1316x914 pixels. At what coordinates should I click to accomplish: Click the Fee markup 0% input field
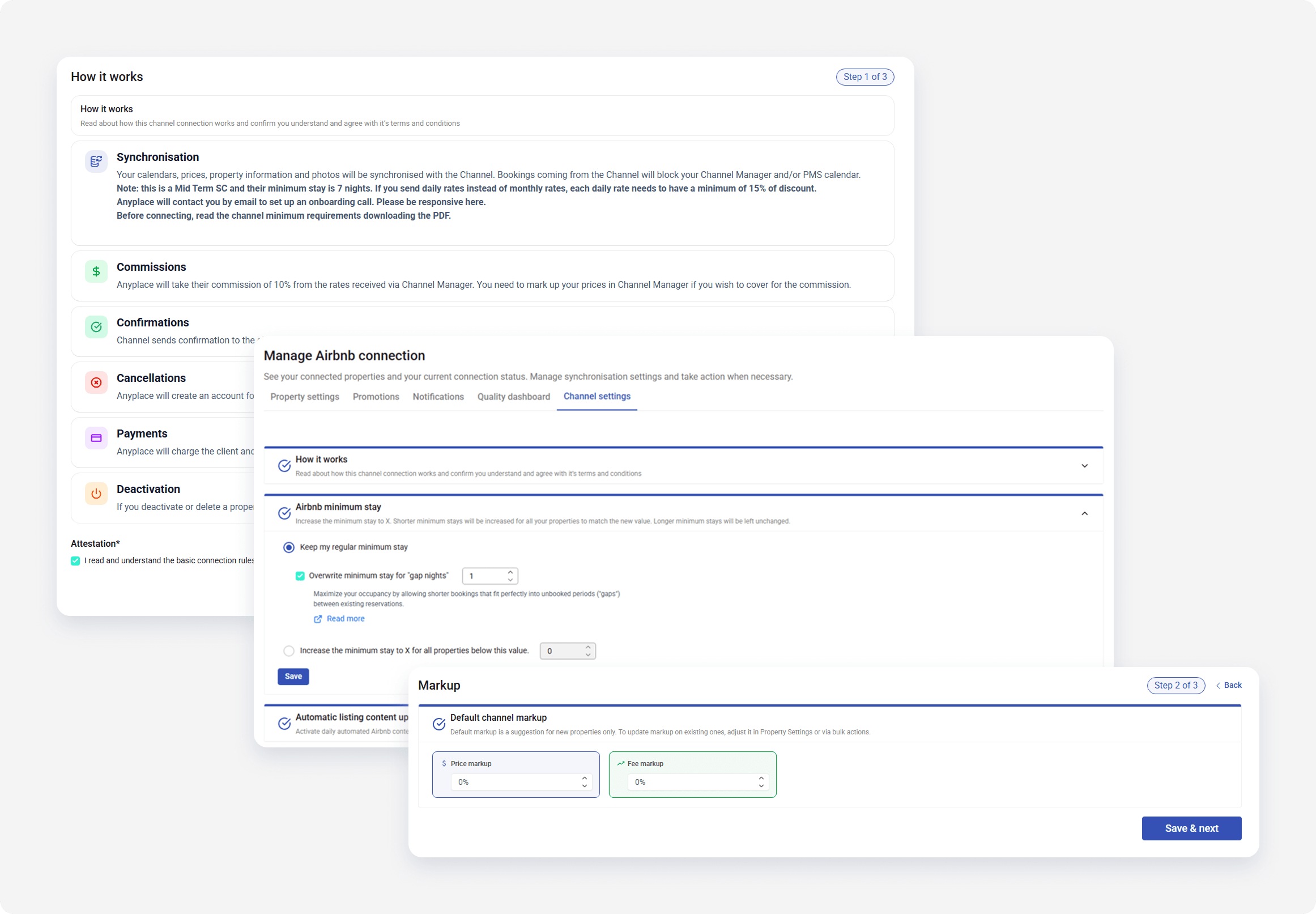(698, 782)
